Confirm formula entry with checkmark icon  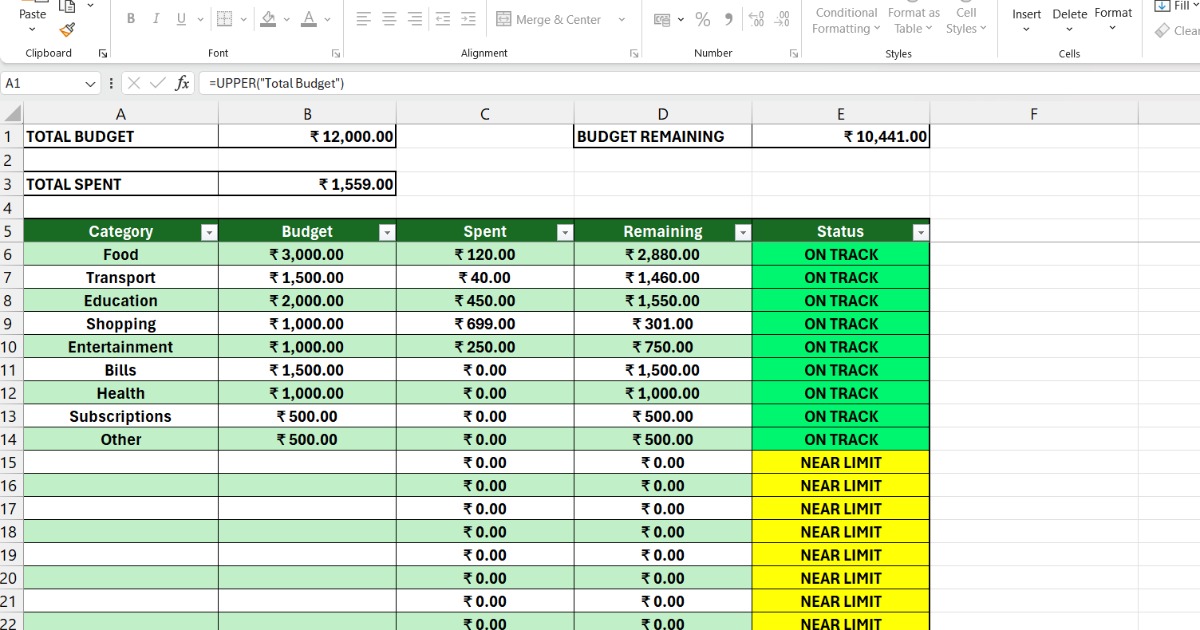158,84
